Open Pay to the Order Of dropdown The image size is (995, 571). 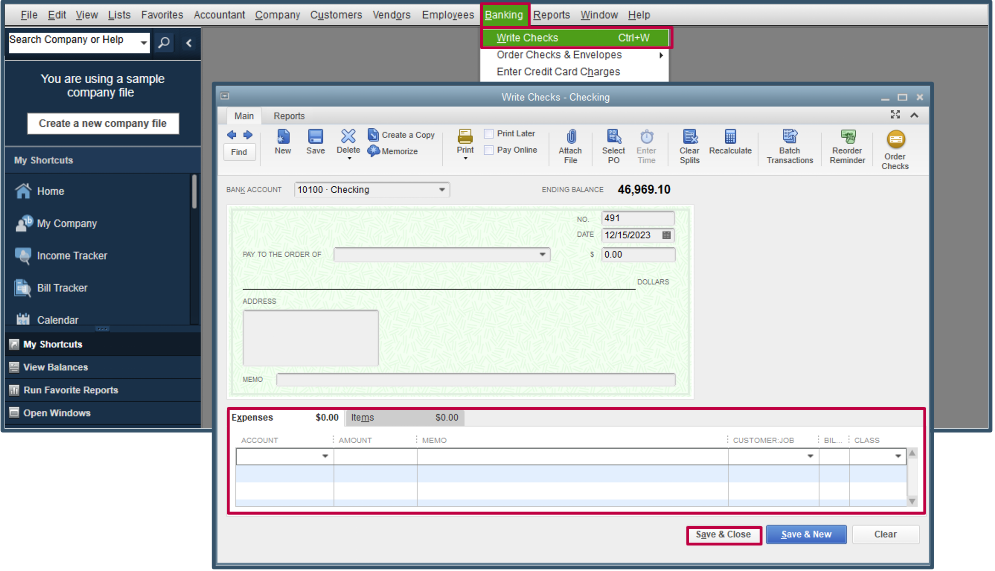click(x=543, y=254)
